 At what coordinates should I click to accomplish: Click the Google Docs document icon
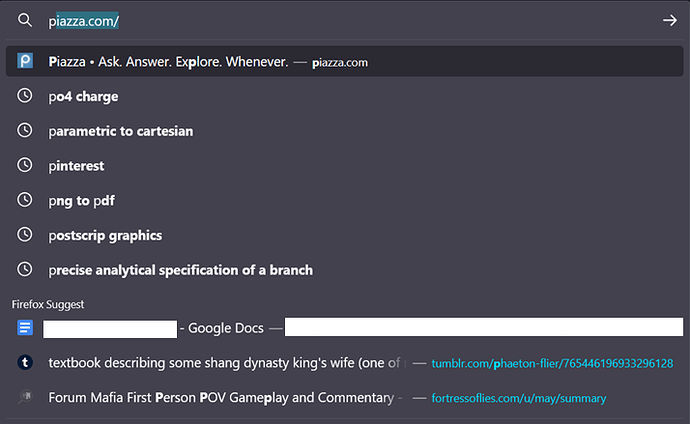pos(25,328)
